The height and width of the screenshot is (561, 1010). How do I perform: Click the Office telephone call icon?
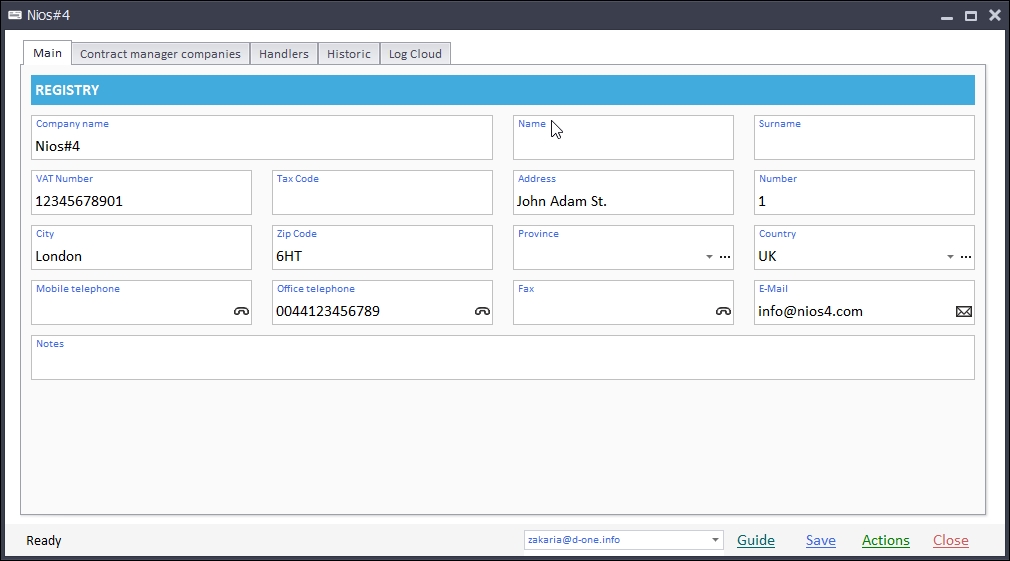pos(482,311)
